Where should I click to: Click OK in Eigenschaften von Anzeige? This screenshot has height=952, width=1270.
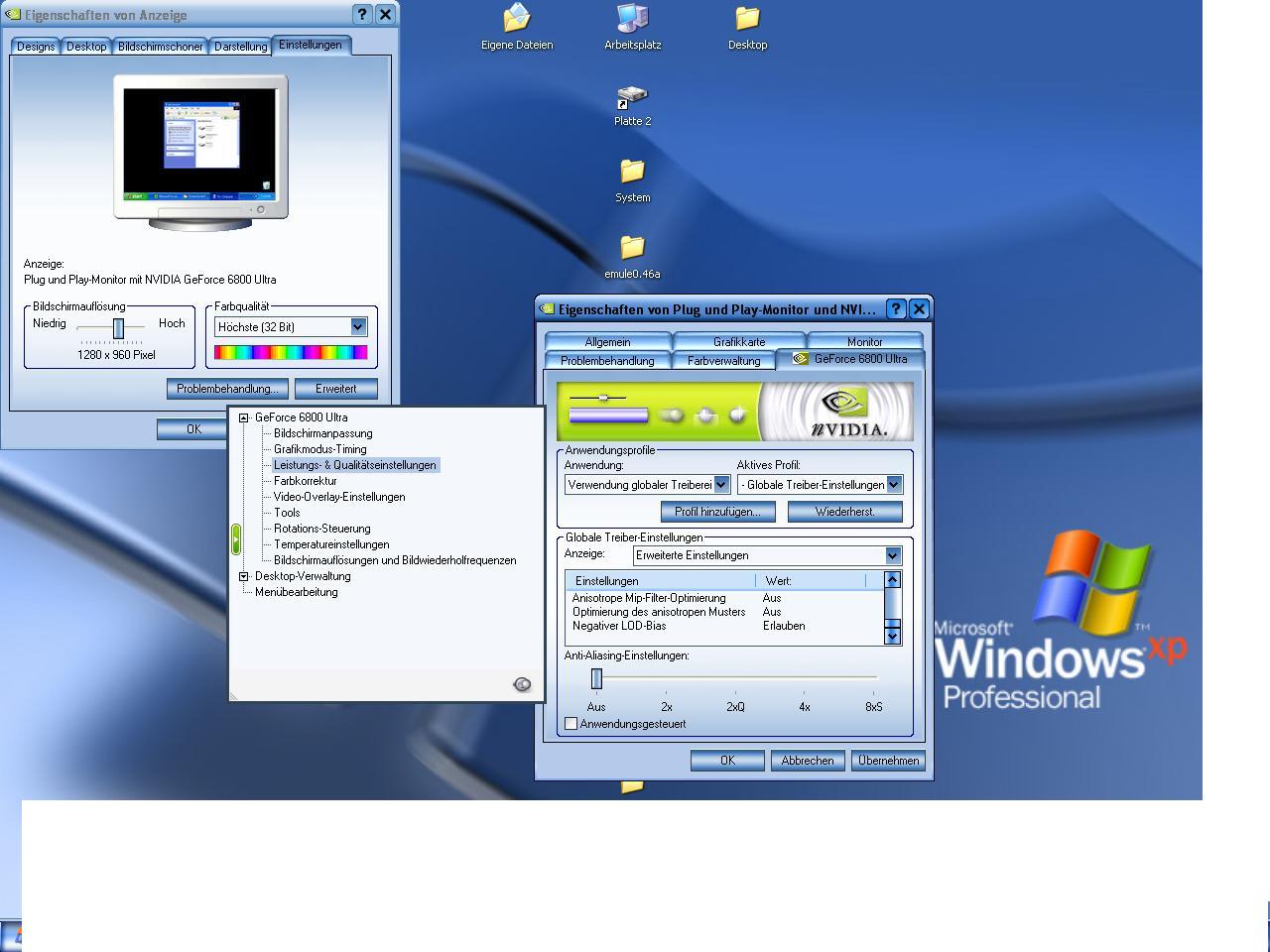click(x=193, y=429)
